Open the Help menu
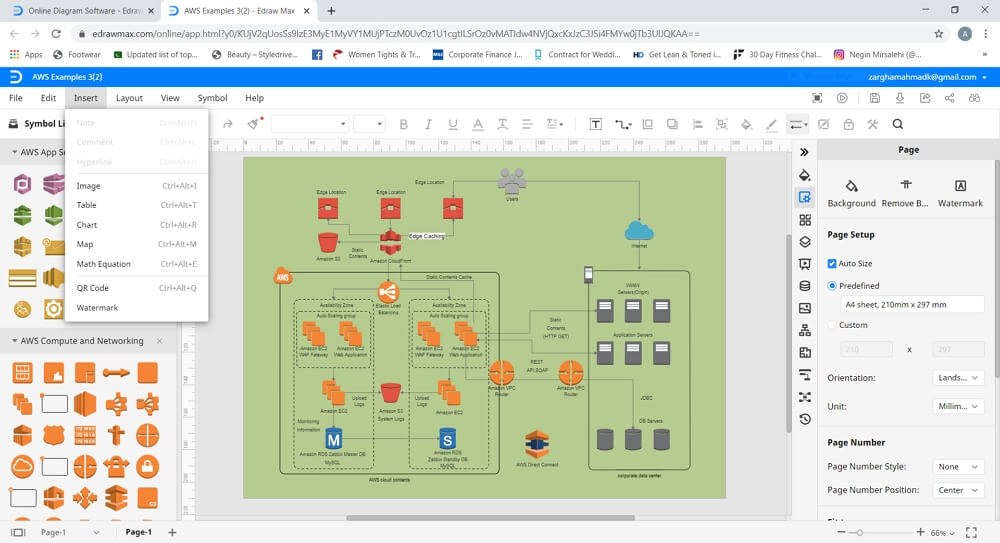Viewport: 1000px width, 543px height. pyautogui.click(x=254, y=98)
